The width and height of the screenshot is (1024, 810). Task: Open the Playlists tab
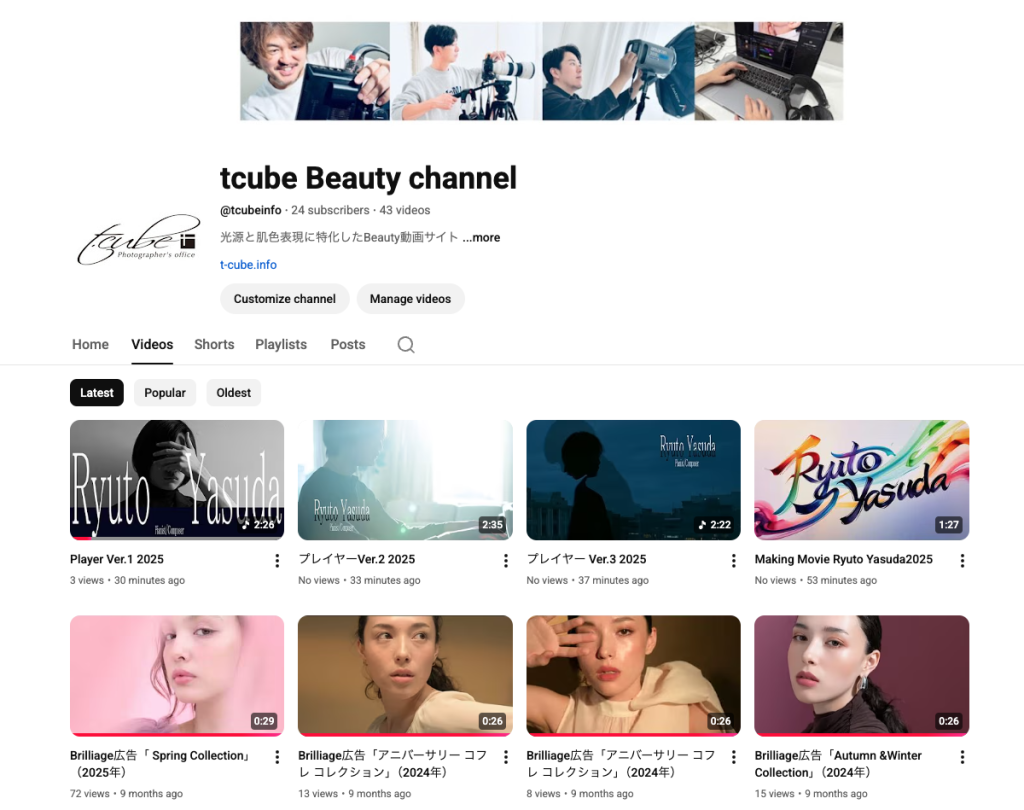tap(281, 344)
